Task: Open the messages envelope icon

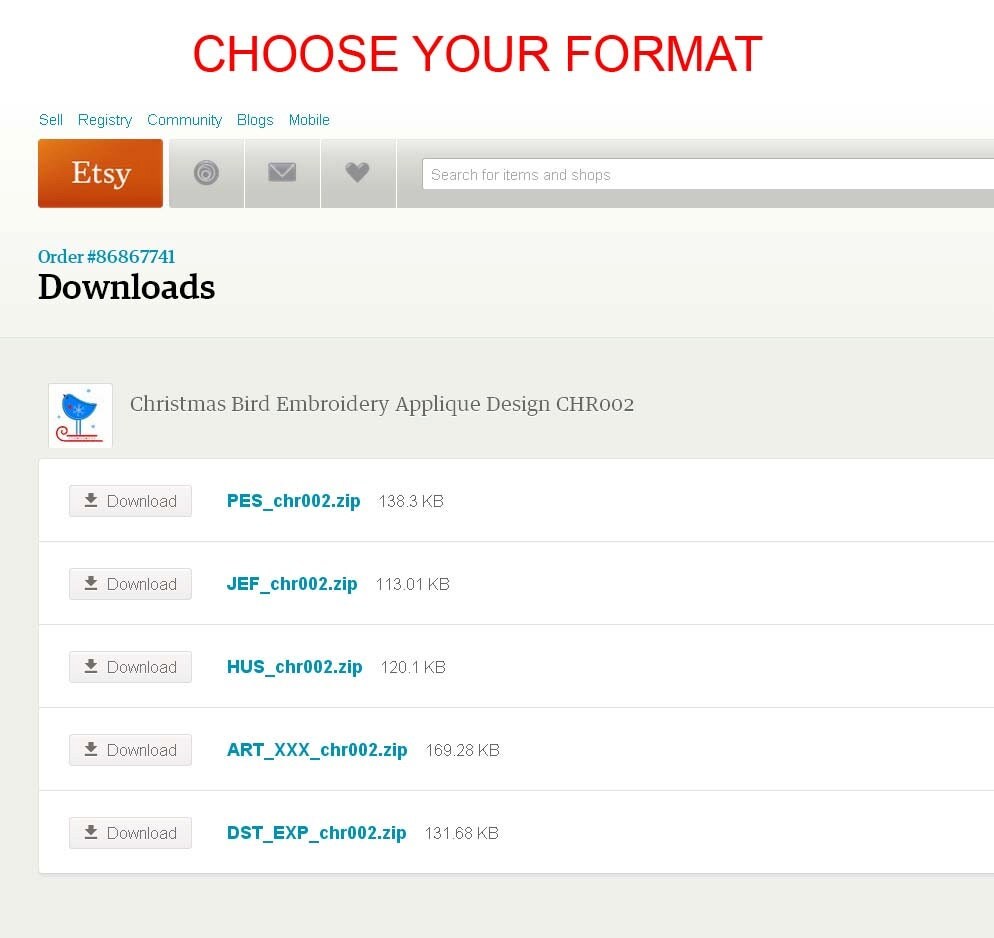Action: (x=282, y=173)
